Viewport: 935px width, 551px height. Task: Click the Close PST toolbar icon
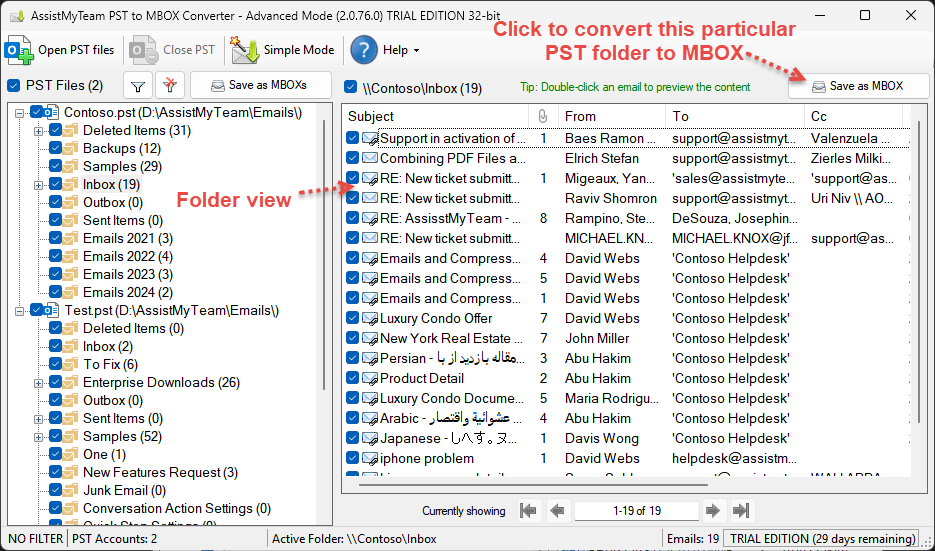tap(144, 50)
